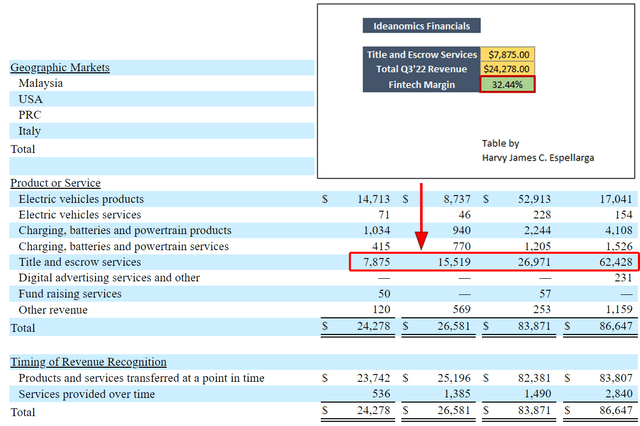This screenshot has width=640, height=426.
Task: Select the Fintech Margin label cell
Action: click(x=422, y=84)
